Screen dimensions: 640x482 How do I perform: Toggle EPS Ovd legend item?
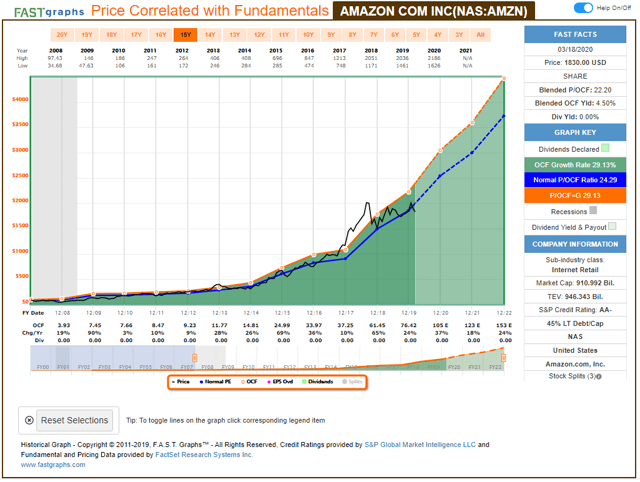pyautogui.click(x=280, y=382)
